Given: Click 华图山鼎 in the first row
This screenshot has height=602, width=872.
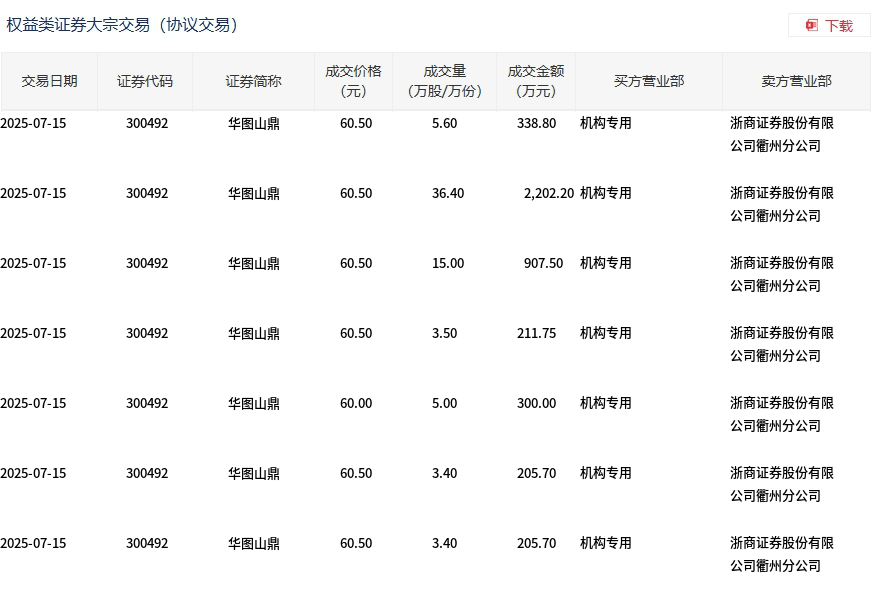Looking at the screenshot, I should [x=254, y=124].
